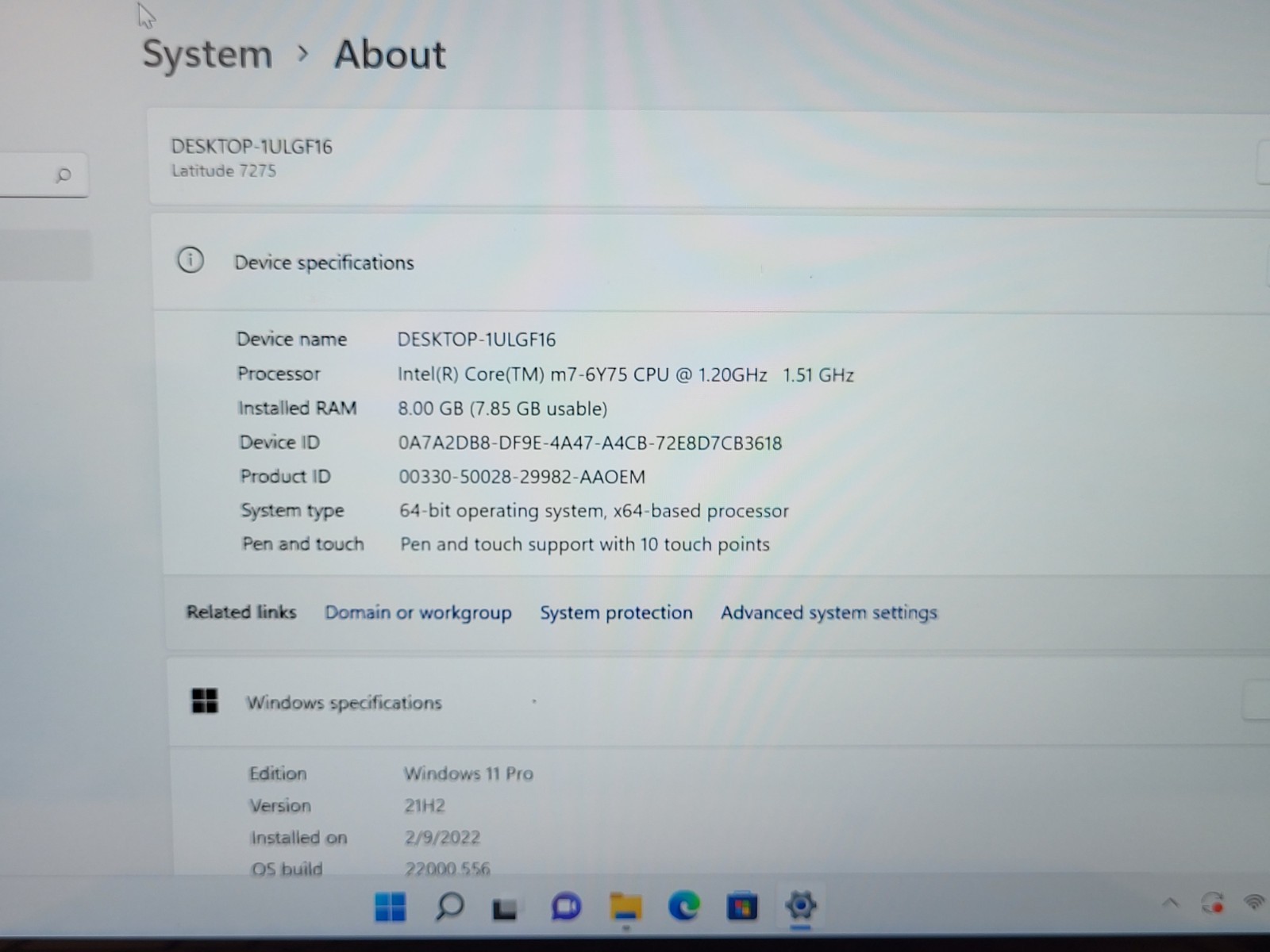1270x952 pixels.
Task: Select the processor value Intel Core m7-6Y75
Action: point(625,374)
